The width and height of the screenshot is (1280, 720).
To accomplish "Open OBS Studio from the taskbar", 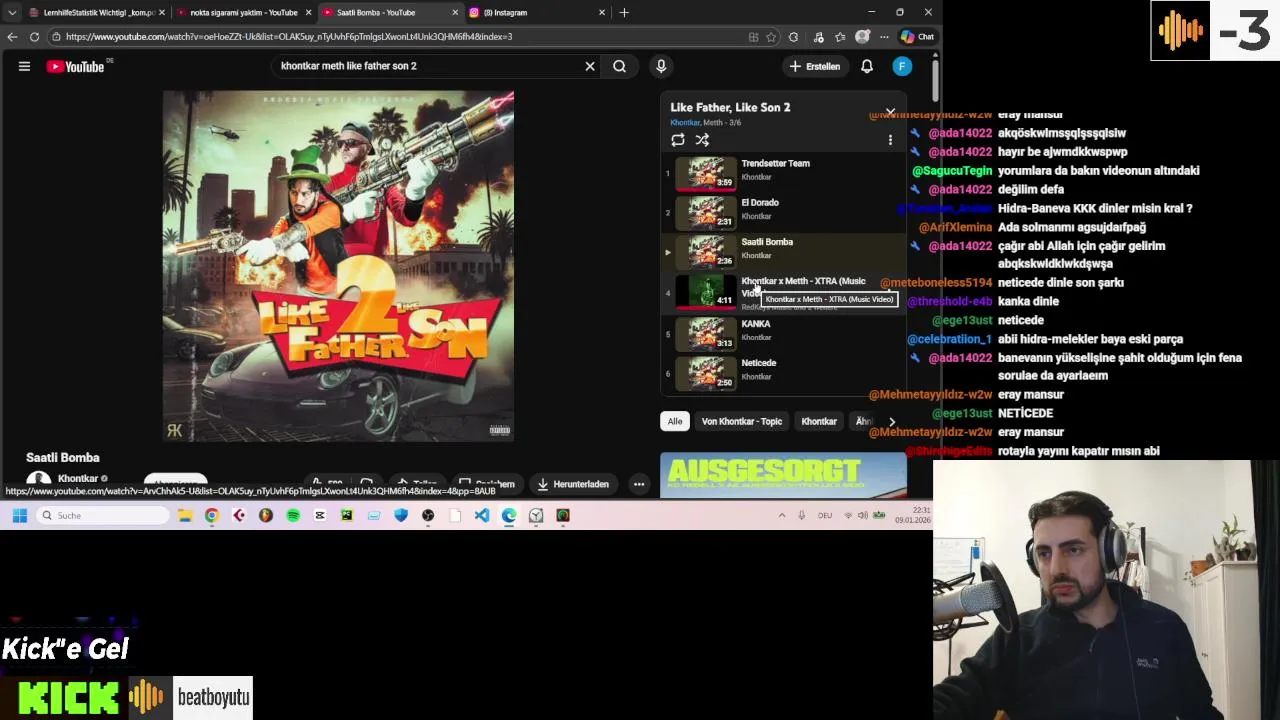I will pyautogui.click(x=428, y=515).
